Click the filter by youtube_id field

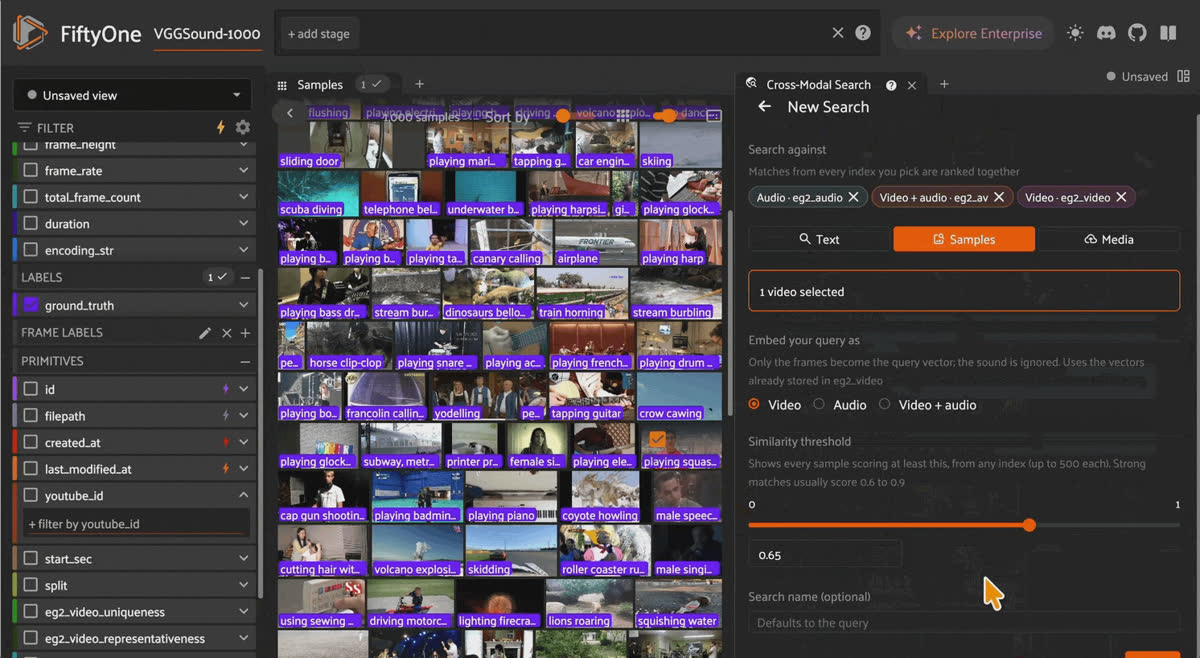coord(136,523)
